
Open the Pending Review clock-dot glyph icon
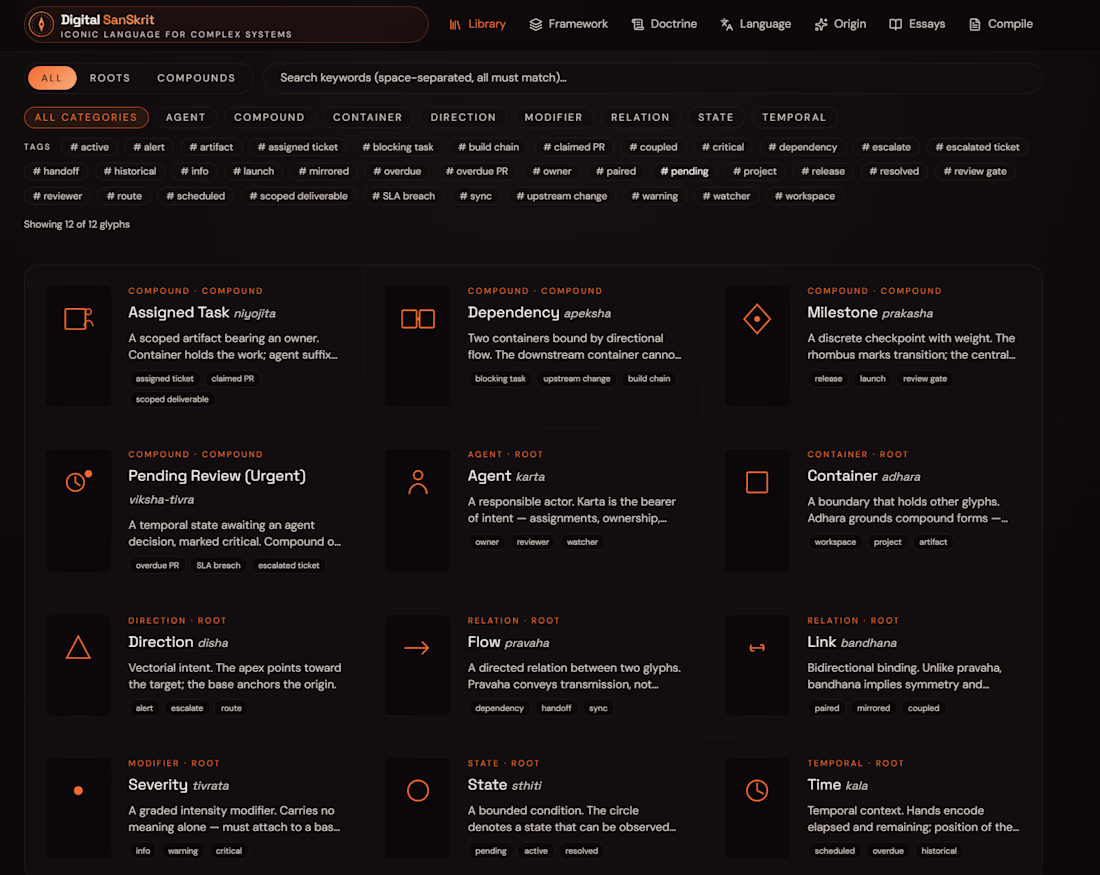pyautogui.click(x=79, y=481)
